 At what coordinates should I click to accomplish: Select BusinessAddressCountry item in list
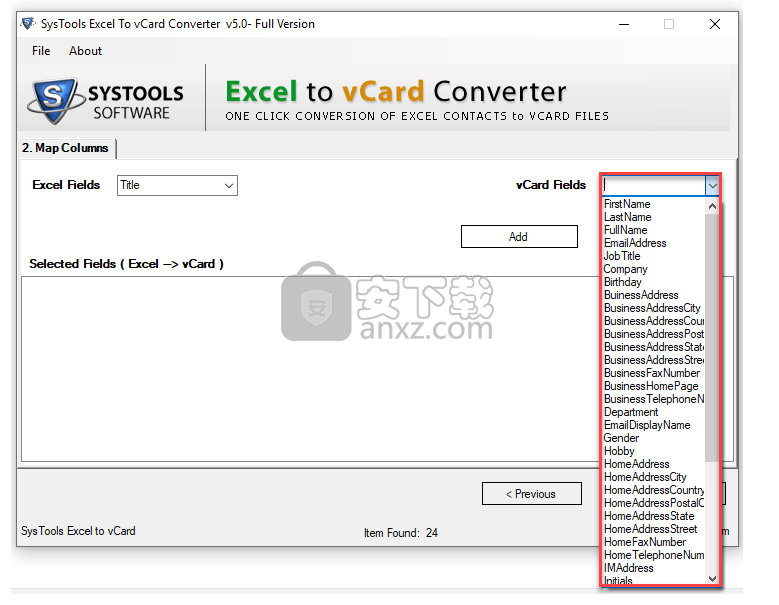click(654, 321)
